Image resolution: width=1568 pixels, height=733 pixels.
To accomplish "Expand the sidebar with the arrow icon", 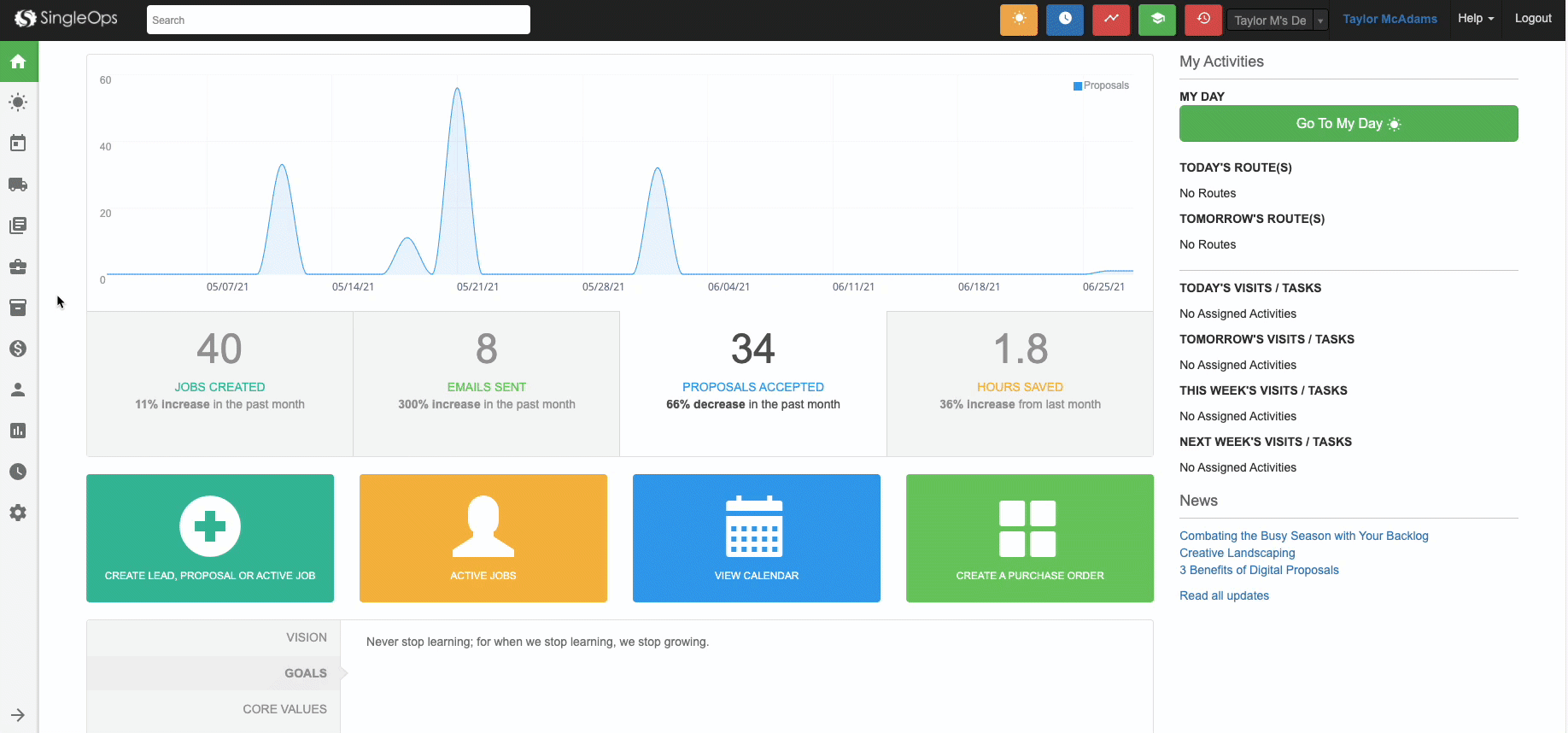I will 18,715.
